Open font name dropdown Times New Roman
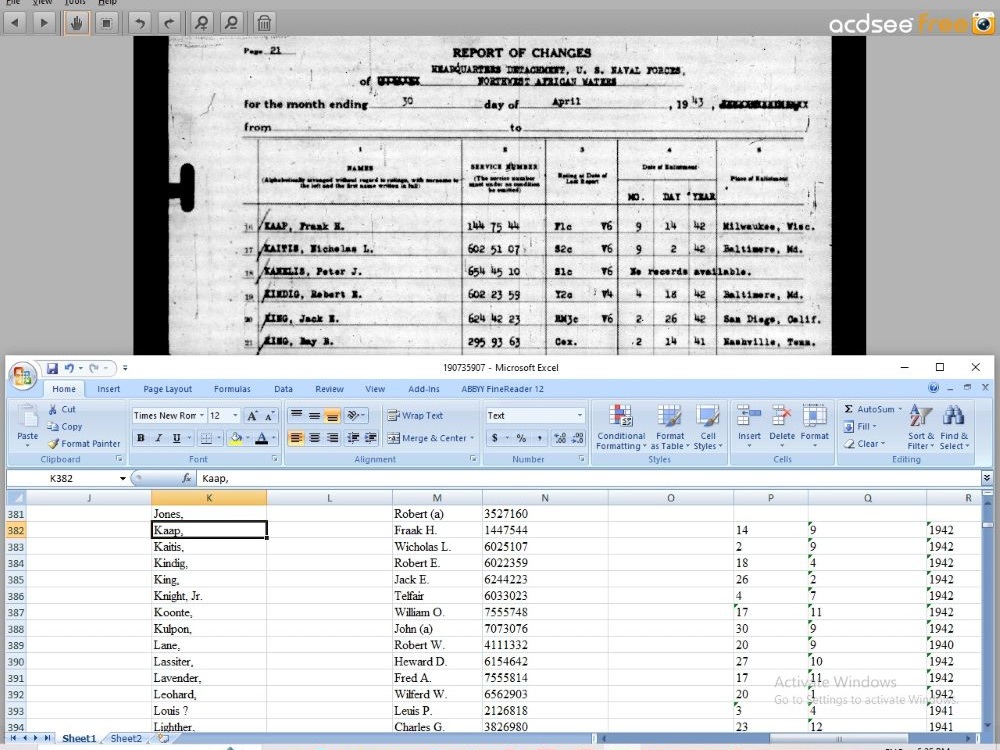1000x750 pixels. (202, 415)
